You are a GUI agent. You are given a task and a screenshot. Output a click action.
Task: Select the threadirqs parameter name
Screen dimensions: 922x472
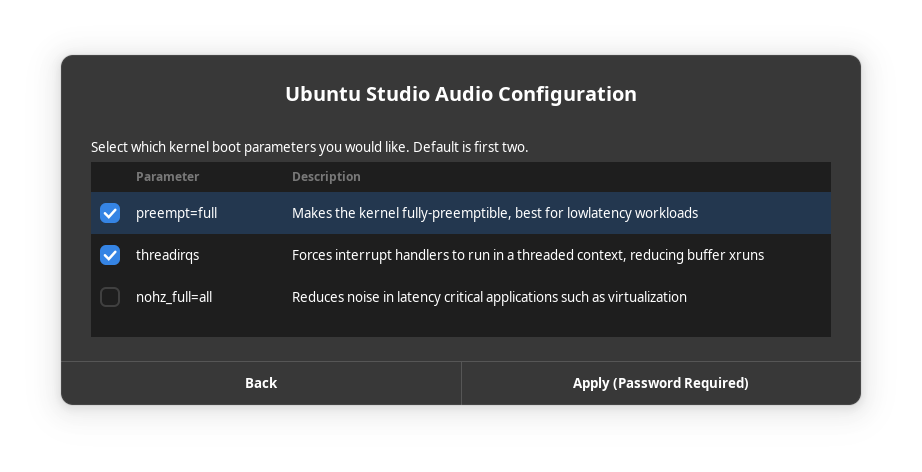point(167,255)
